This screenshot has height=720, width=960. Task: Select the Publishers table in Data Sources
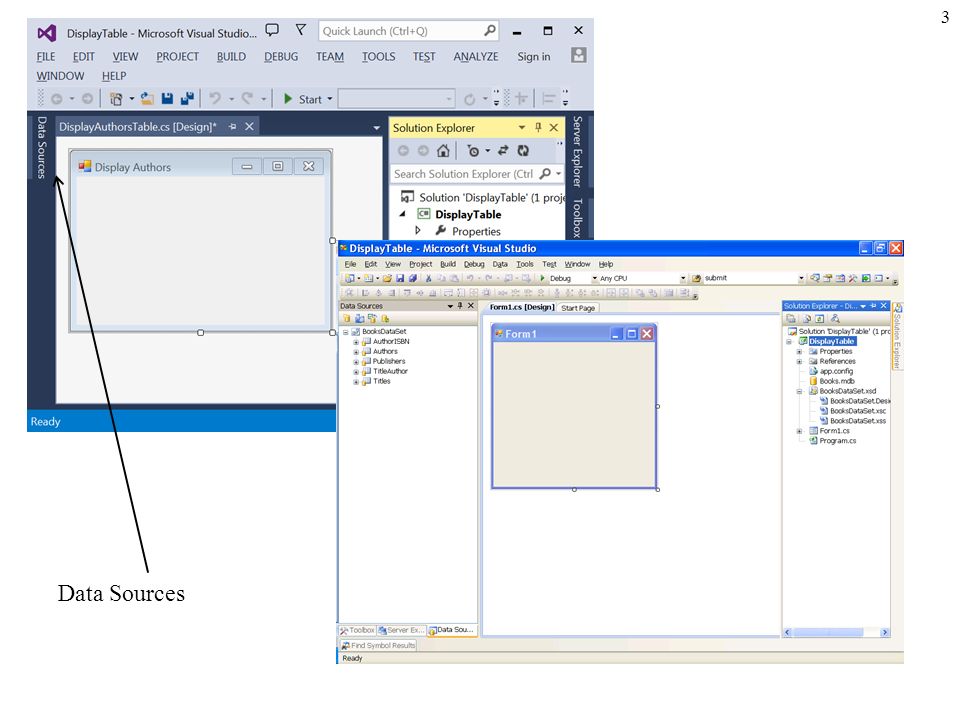coord(384,362)
